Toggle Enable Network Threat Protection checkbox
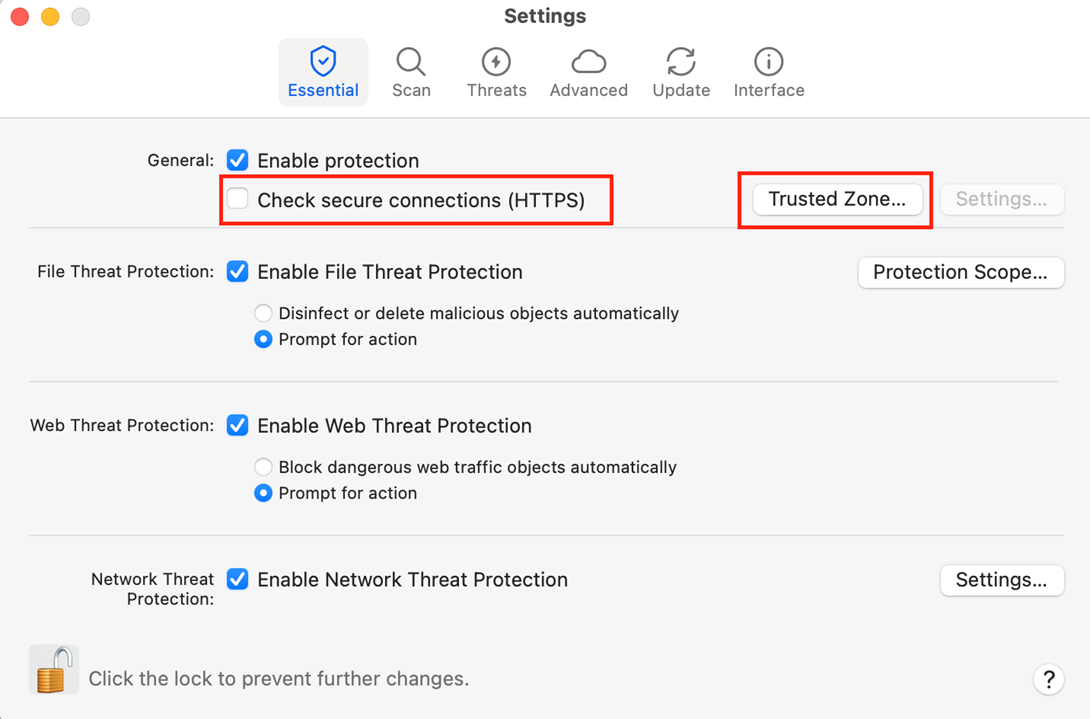The height and width of the screenshot is (719, 1090). click(238, 580)
